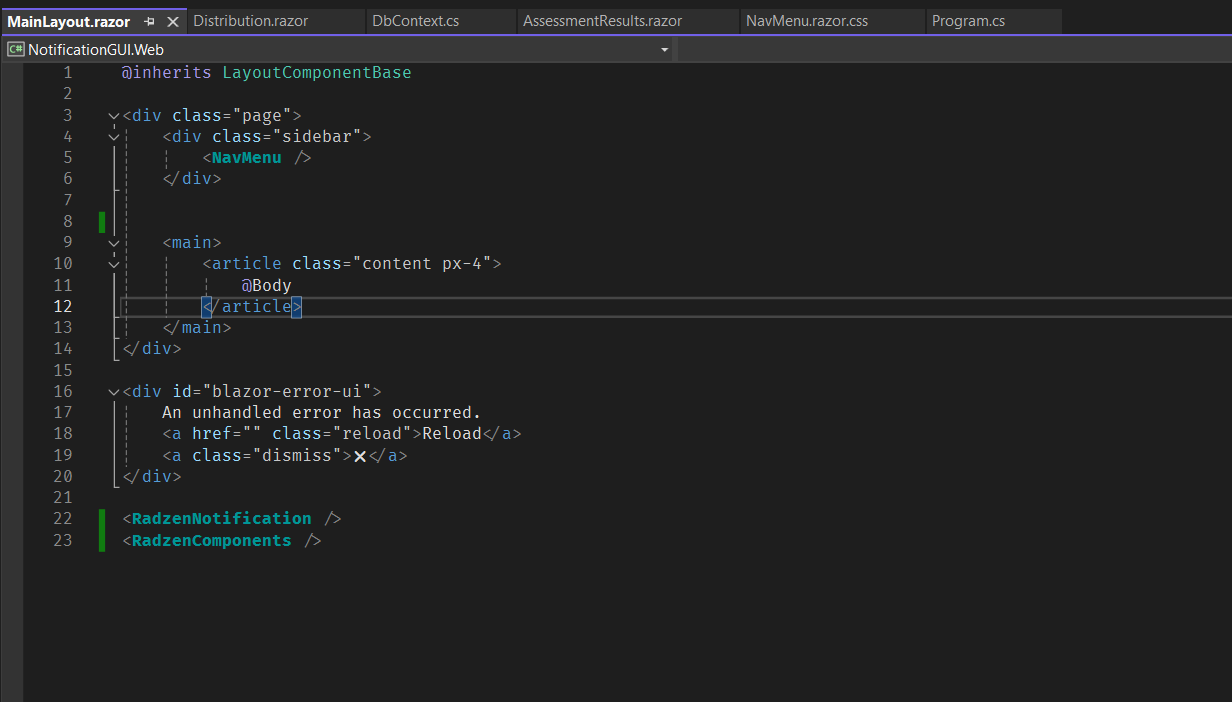Click the "blazor-error-ui" id value
This screenshot has width=1232, height=702.
286,392
